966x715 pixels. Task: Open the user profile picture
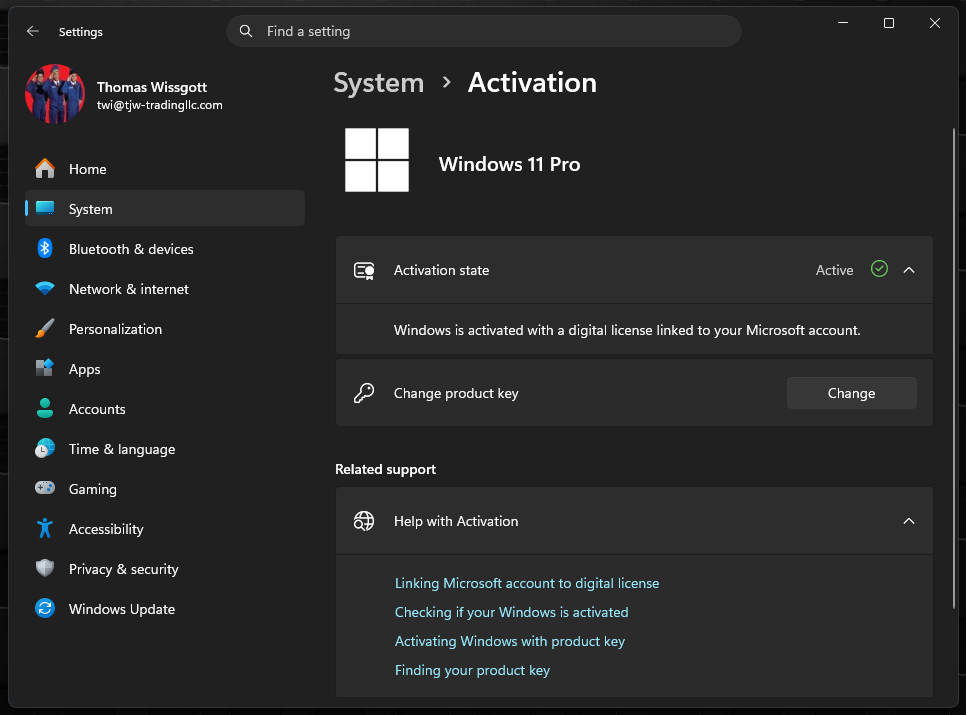[x=55, y=94]
